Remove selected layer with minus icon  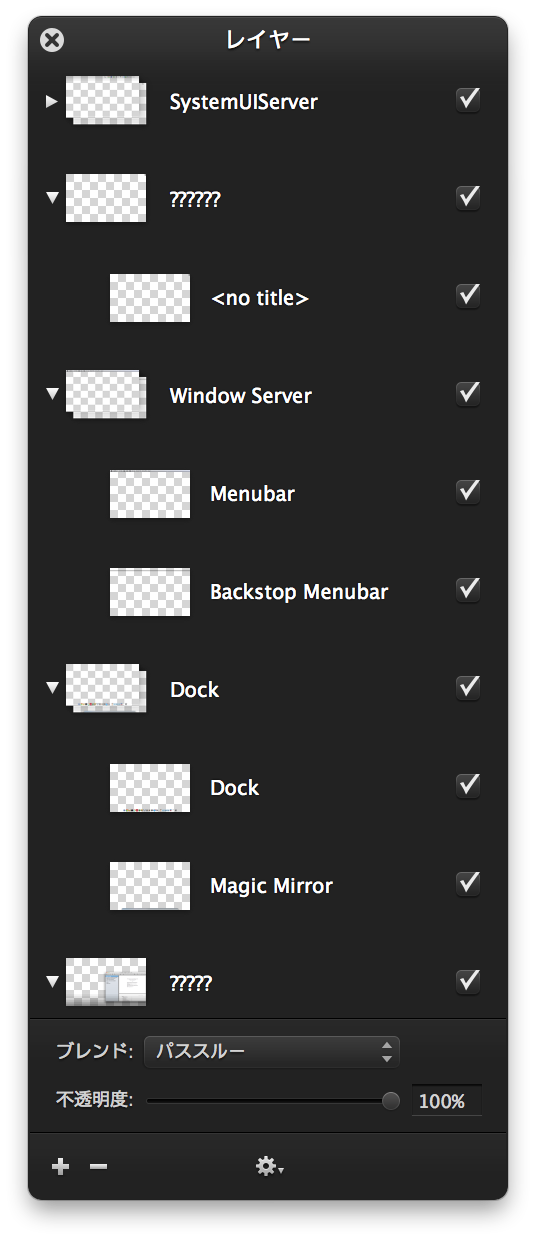click(x=98, y=1166)
